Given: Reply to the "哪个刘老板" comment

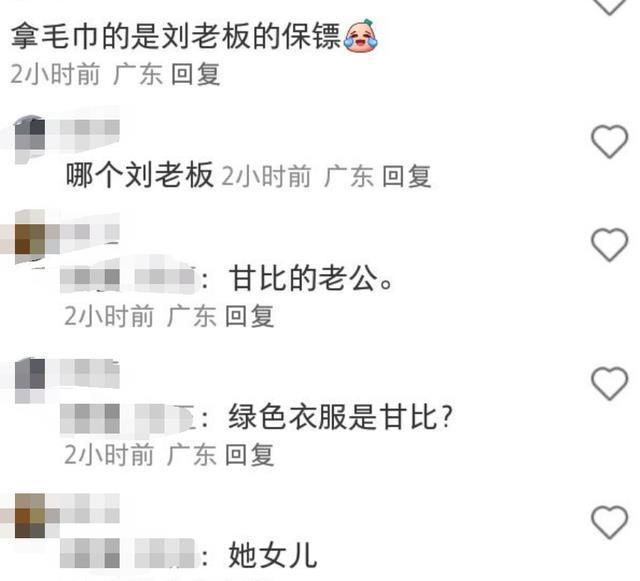Looking at the screenshot, I should tap(407, 176).
